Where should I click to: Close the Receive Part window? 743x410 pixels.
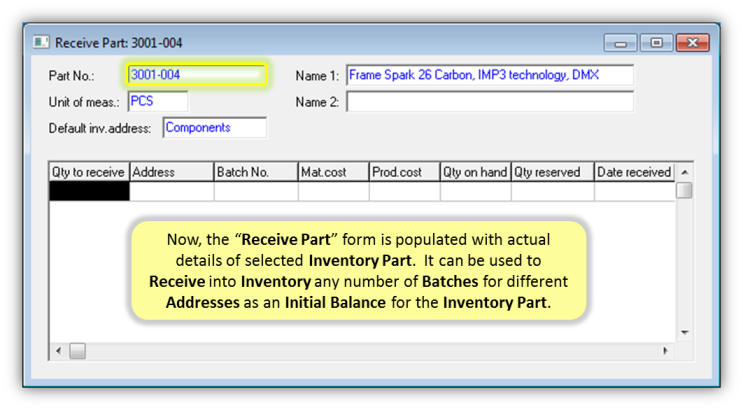coord(691,43)
